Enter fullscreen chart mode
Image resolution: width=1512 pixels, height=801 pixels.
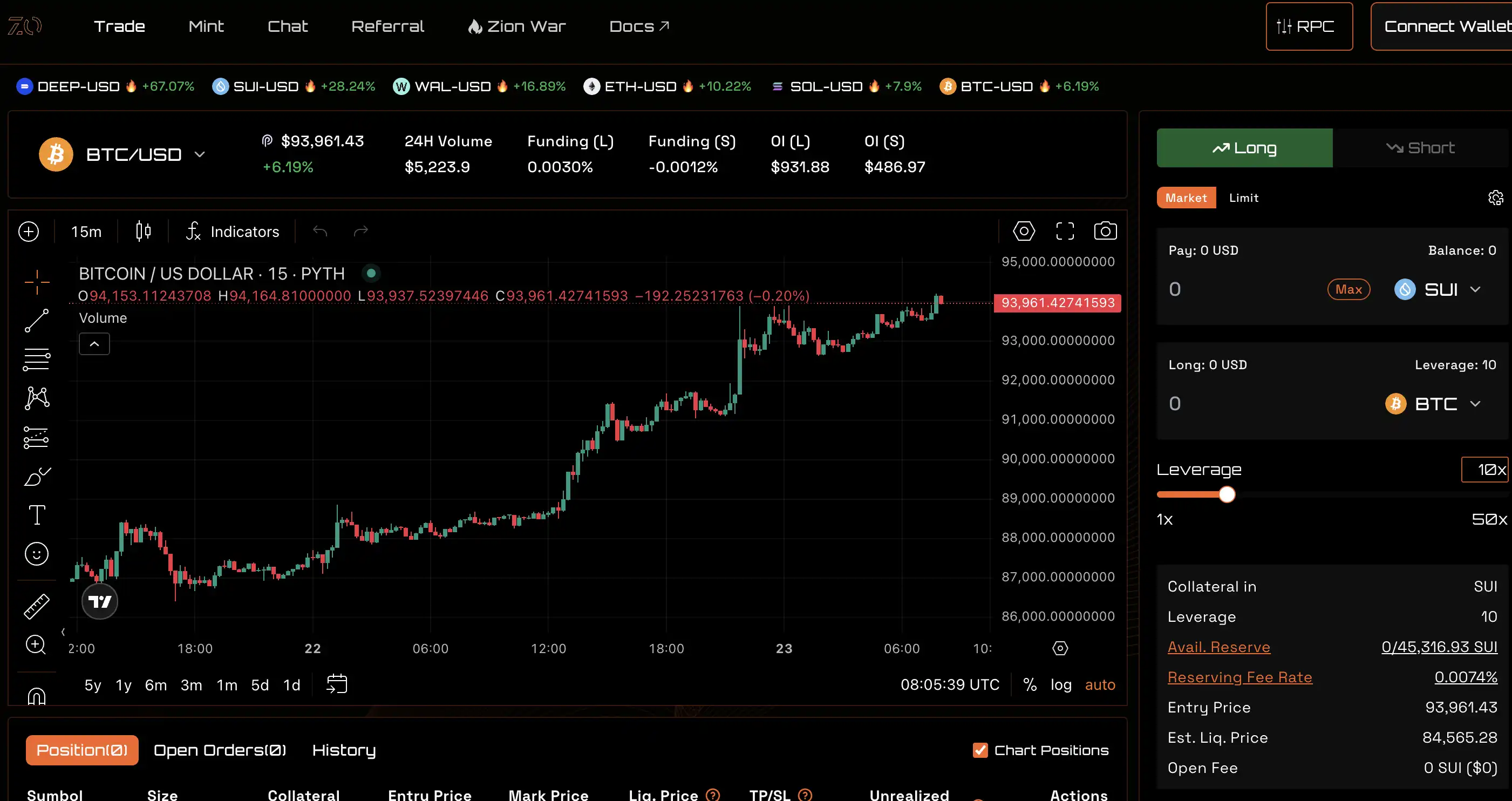pos(1065,232)
